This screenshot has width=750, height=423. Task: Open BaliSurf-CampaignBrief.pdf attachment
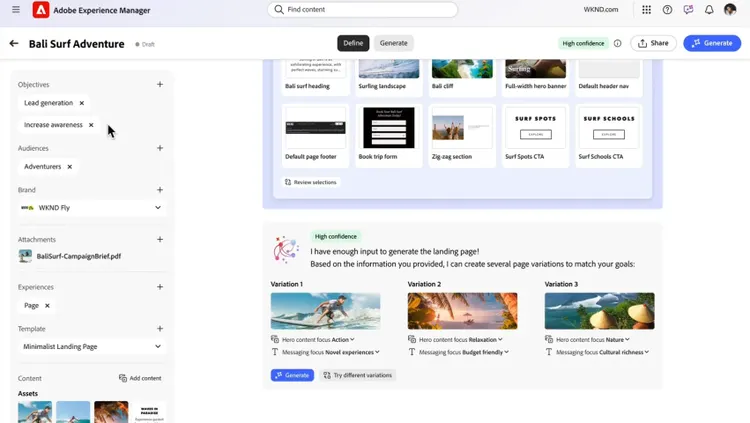pos(78,256)
